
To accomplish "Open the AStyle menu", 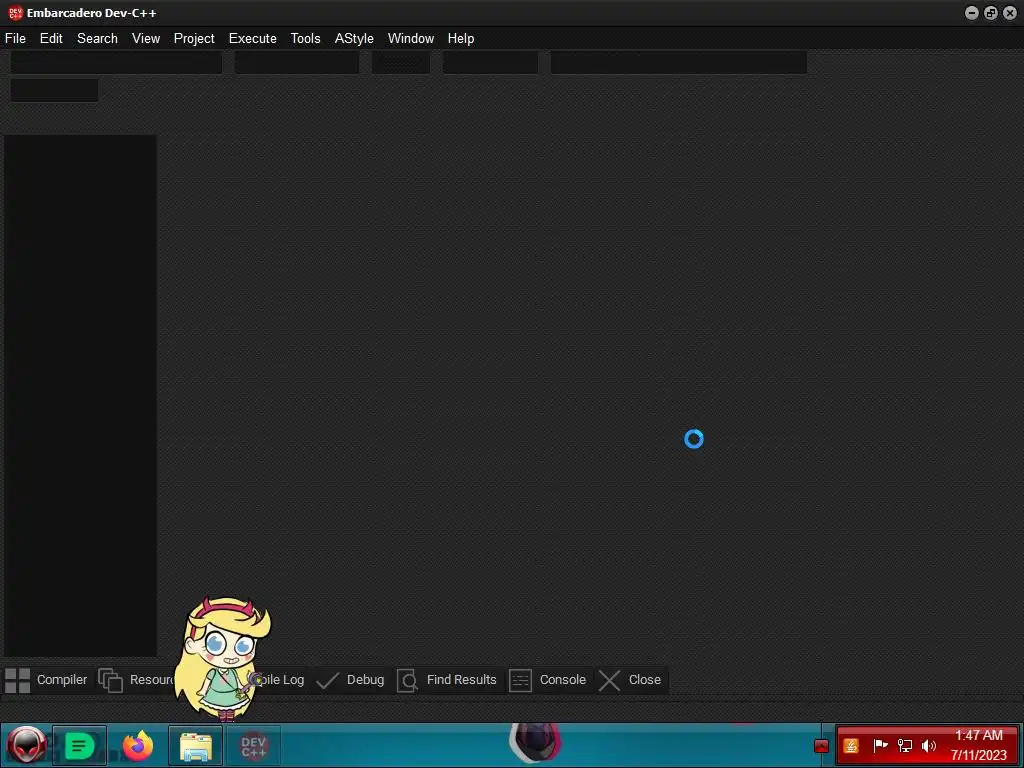I will coord(354,39).
